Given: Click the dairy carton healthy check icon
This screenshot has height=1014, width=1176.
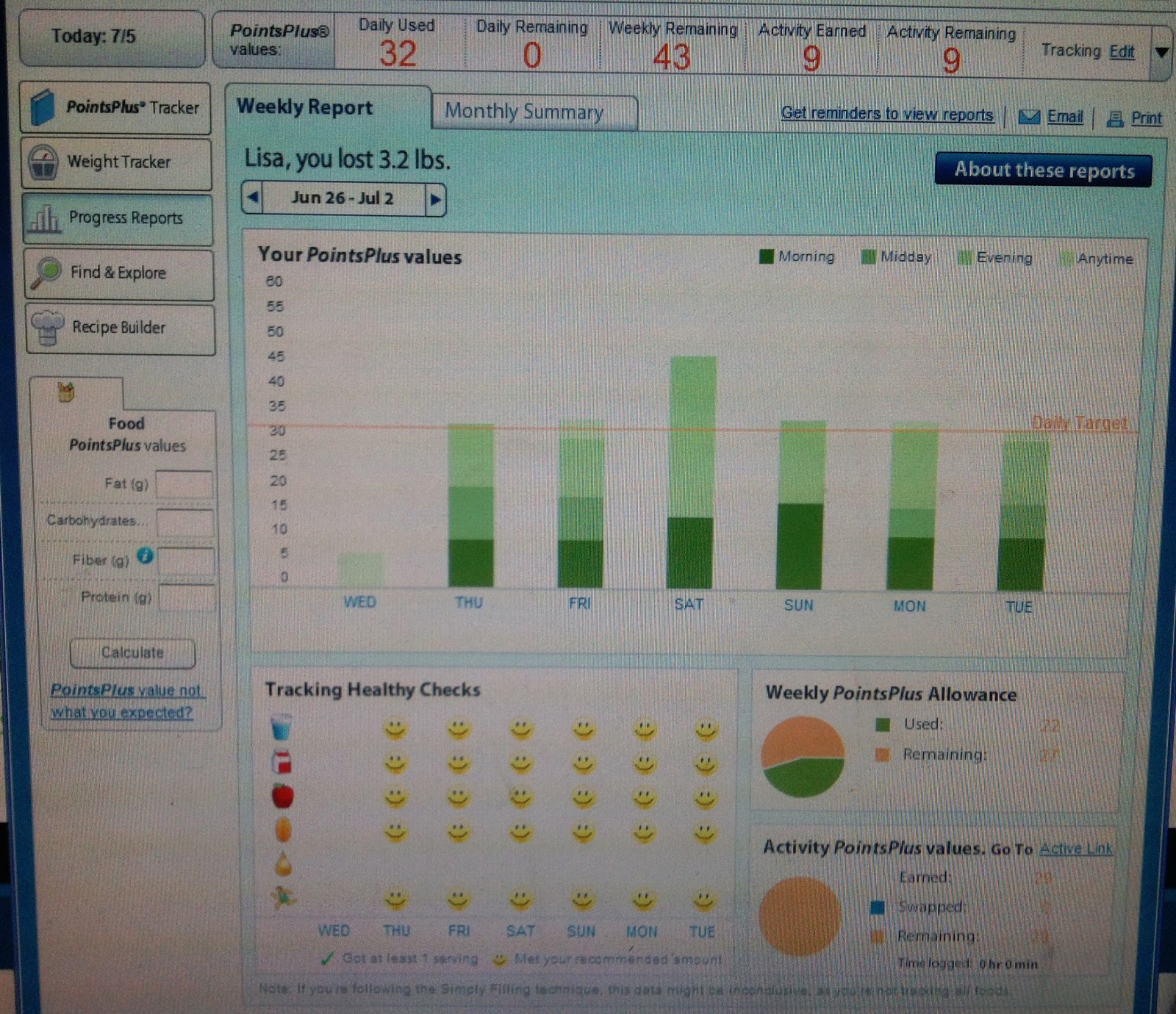Looking at the screenshot, I should tap(282, 762).
